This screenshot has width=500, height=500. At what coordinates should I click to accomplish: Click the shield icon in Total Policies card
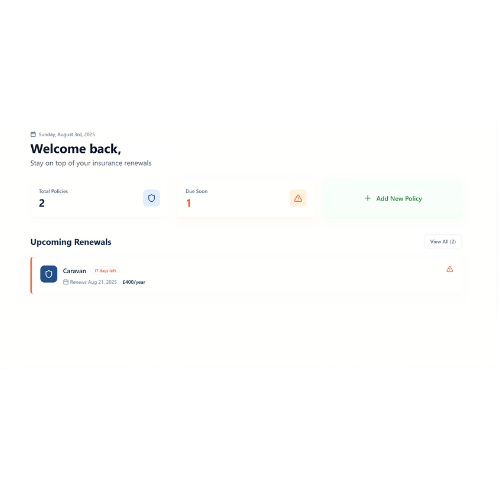151,198
